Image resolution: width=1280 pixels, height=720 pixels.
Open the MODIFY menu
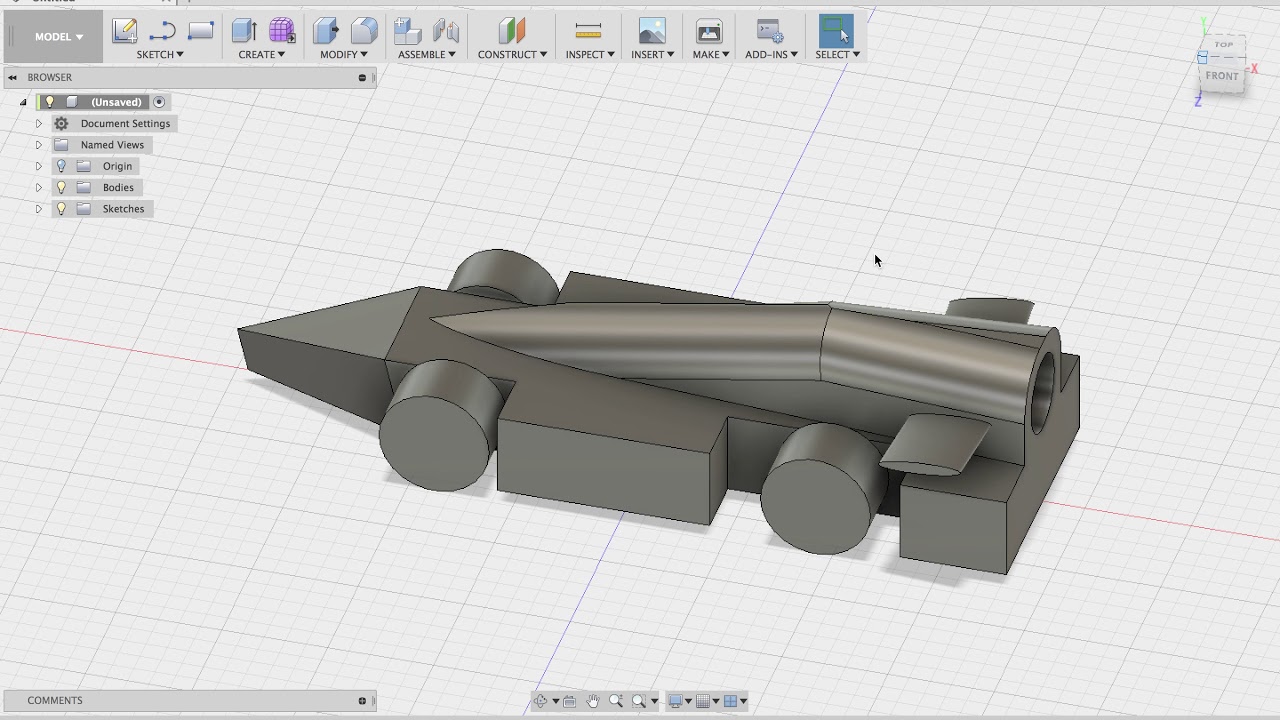[x=344, y=54]
